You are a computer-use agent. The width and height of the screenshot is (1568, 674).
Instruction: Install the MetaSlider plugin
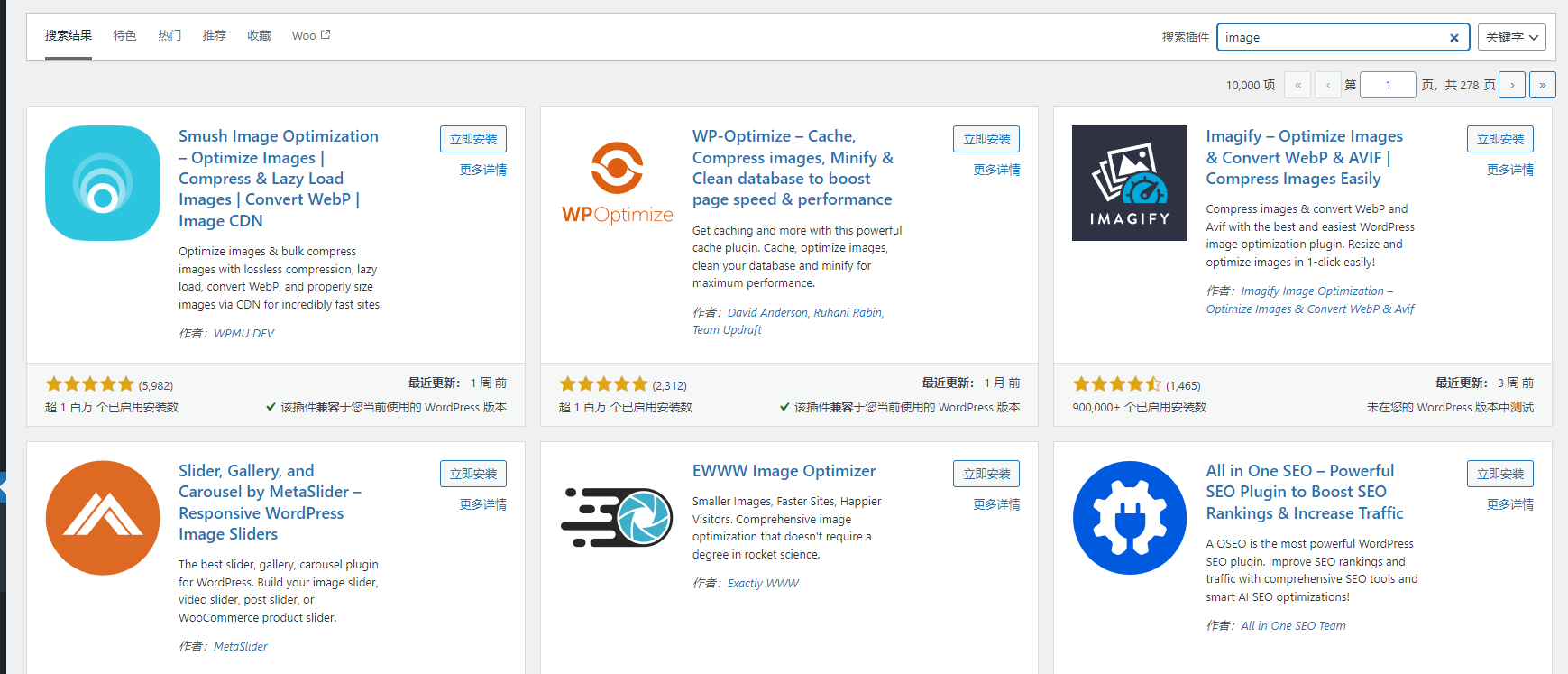point(473,474)
